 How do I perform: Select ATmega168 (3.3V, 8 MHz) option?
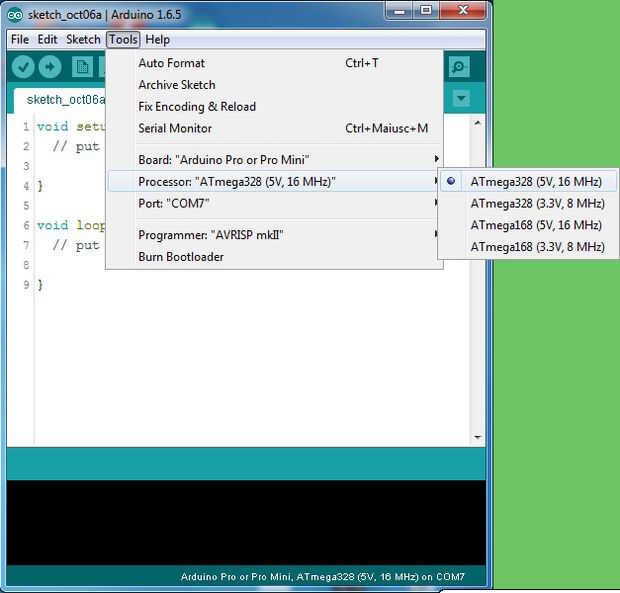(529, 247)
